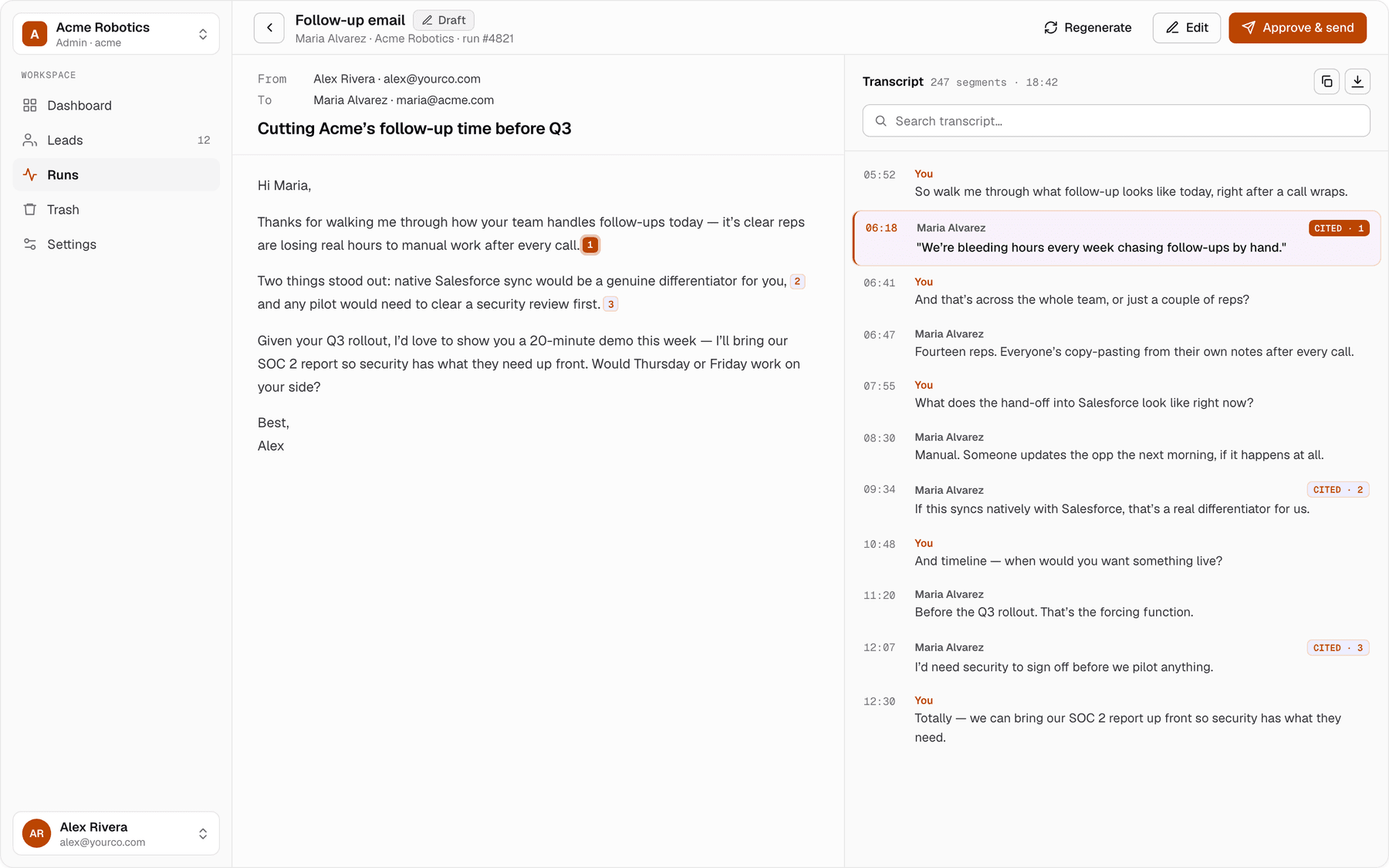Click sender alex@yourco.com in From row
The height and width of the screenshot is (868, 1389).
(x=432, y=79)
